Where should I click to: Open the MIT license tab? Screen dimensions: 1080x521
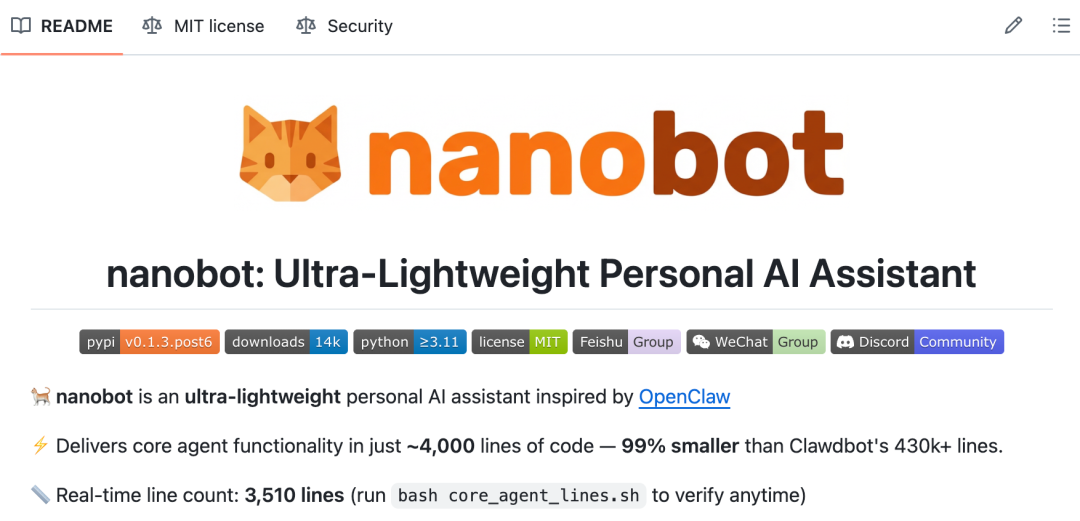click(218, 26)
